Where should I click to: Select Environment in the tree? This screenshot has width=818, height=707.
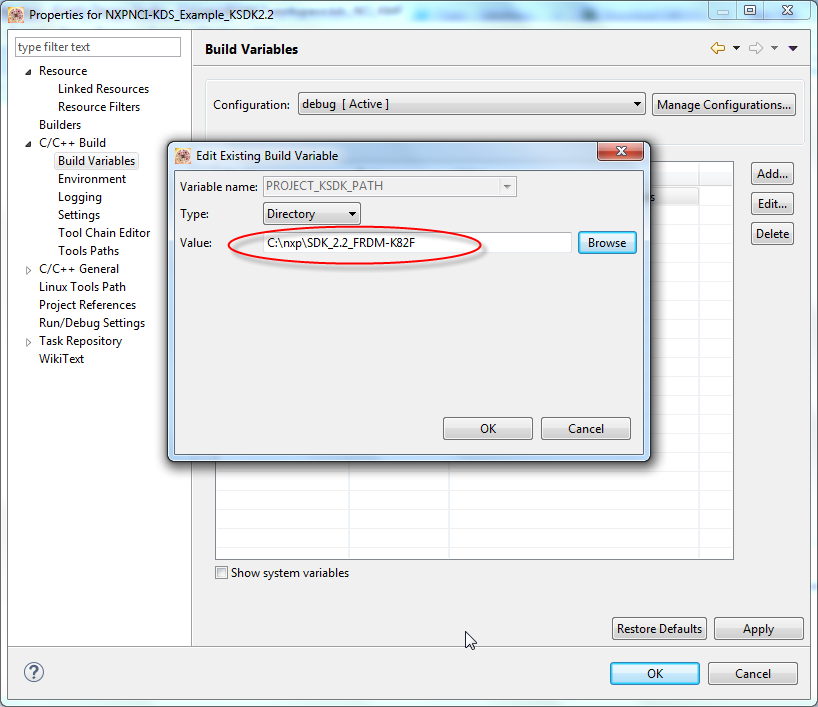92,179
